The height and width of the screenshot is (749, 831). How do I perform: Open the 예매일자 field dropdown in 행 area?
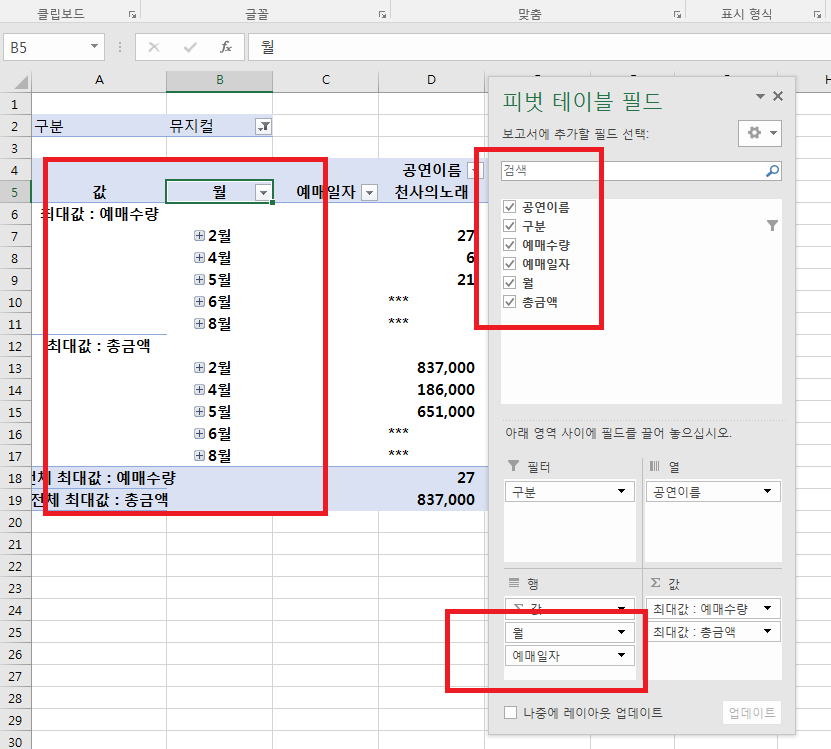[x=621, y=655]
